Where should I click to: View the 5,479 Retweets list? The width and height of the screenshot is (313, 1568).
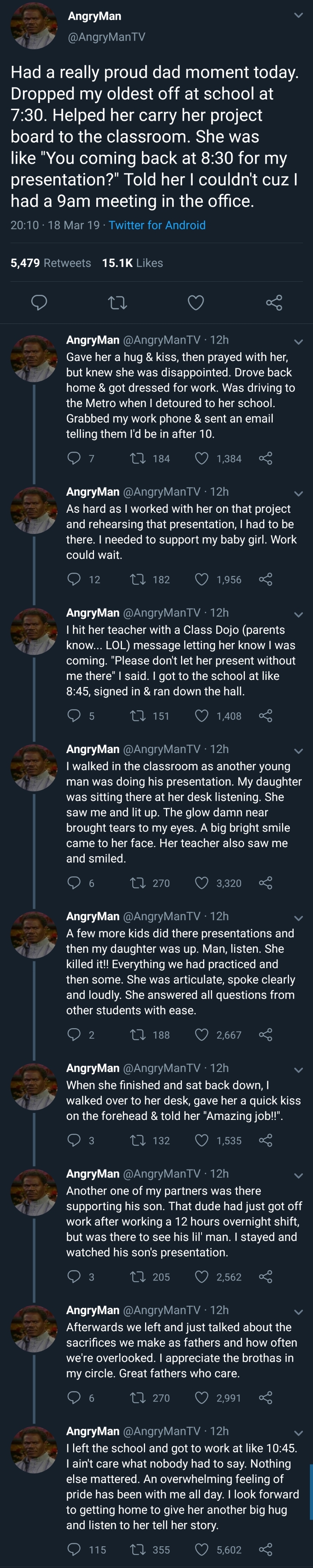click(x=51, y=263)
